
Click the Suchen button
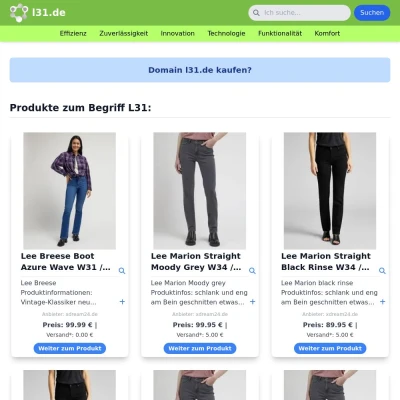372,13
